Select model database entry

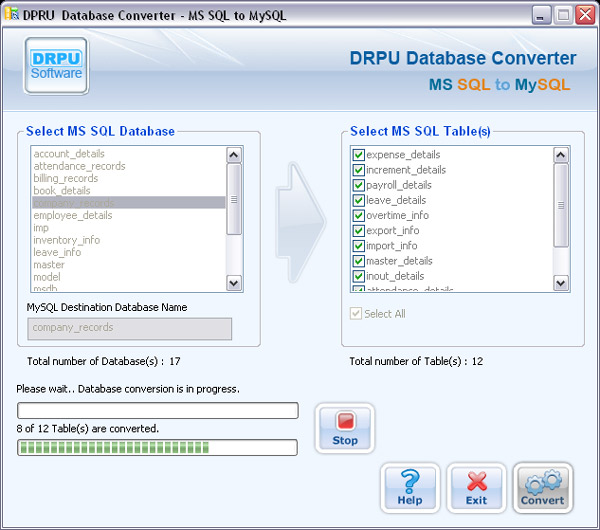coord(129,276)
